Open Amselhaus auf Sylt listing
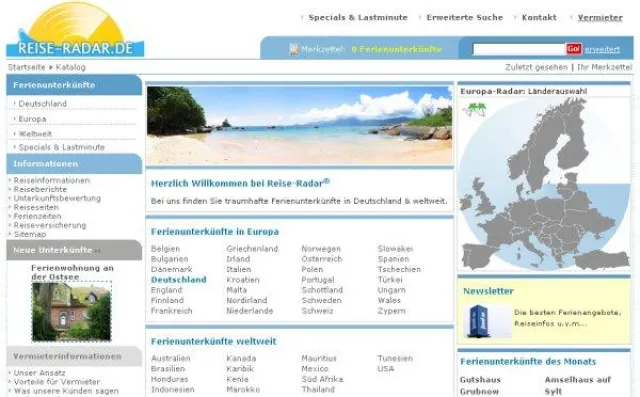Screen dimensions: 640x397 578,385
